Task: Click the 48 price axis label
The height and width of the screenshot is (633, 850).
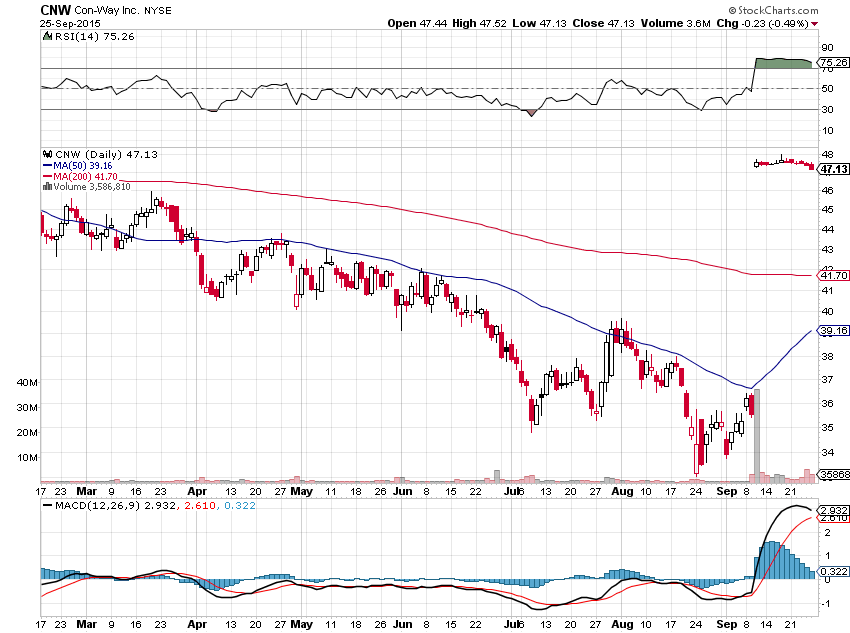Action: tap(828, 154)
